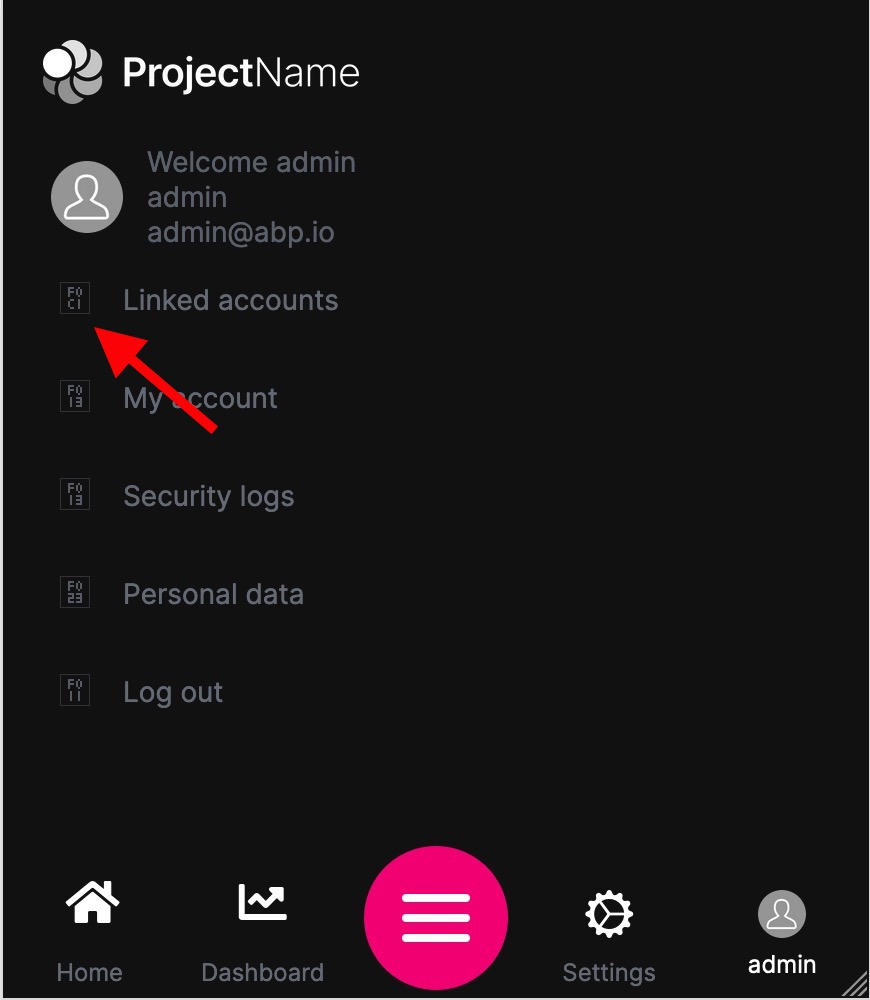Click the icon beside Linked accounts
Image resolution: width=870 pixels, height=1000 pixels.
[x=75, y=298]
